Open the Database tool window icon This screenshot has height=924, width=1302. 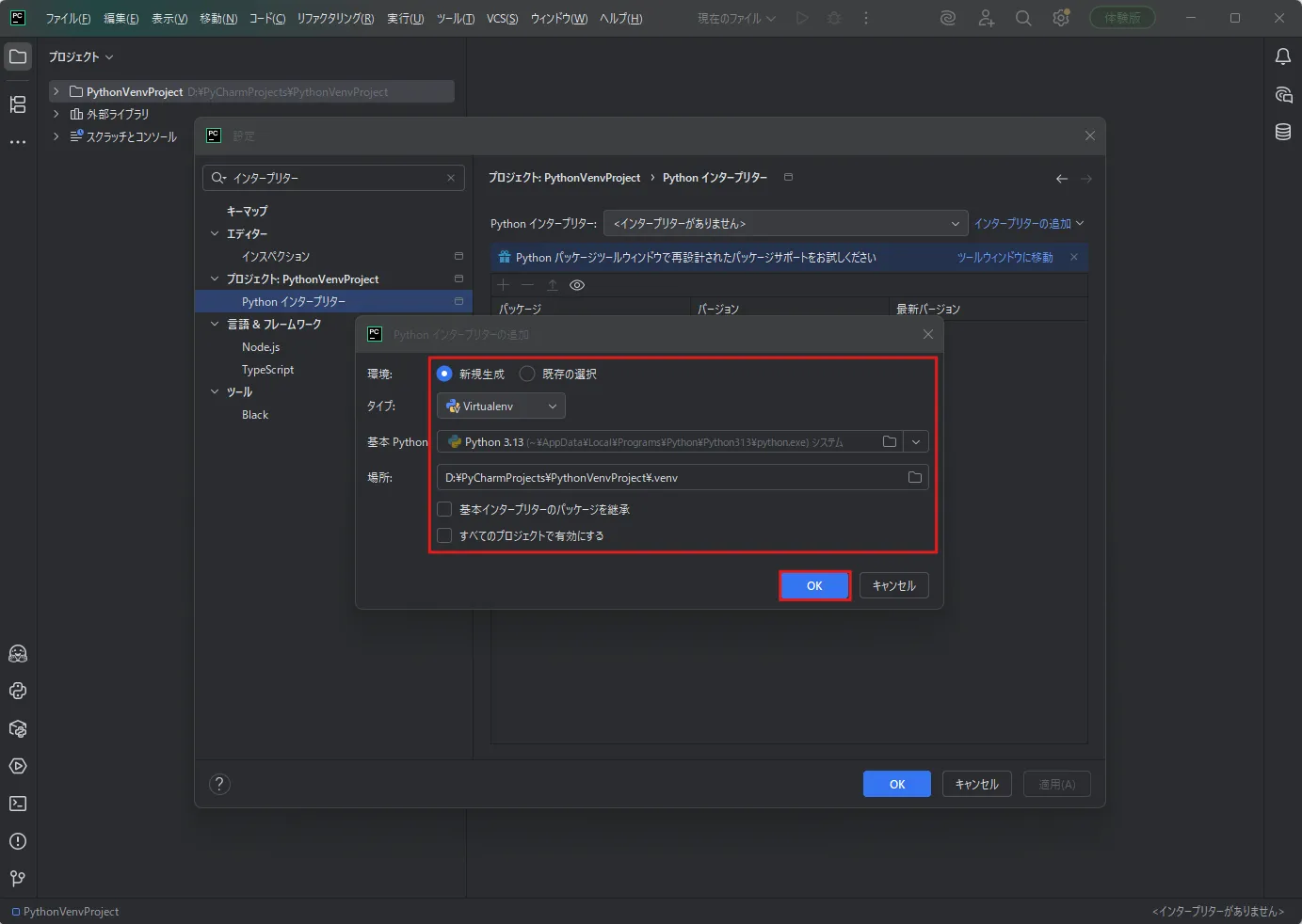(x=1282, y=132)
